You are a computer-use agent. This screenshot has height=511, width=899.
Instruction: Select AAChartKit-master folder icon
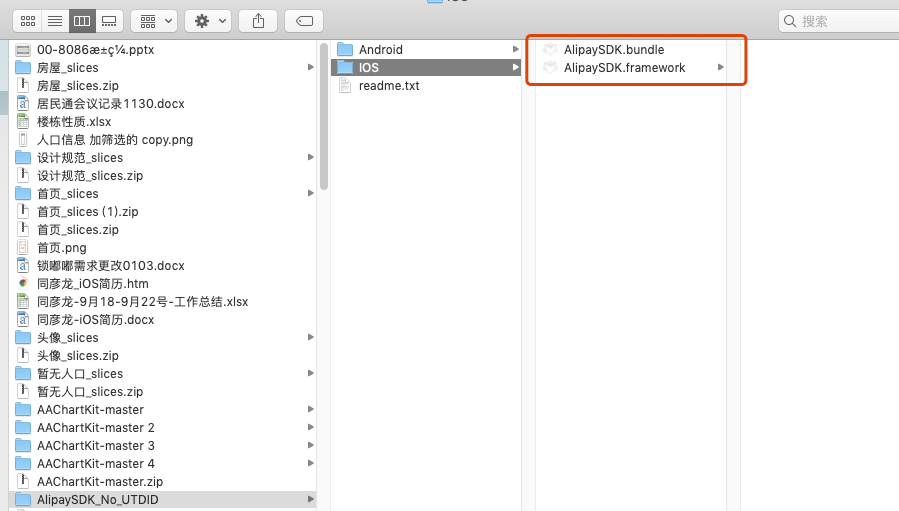pyautogui.click(x=23, y=409)
